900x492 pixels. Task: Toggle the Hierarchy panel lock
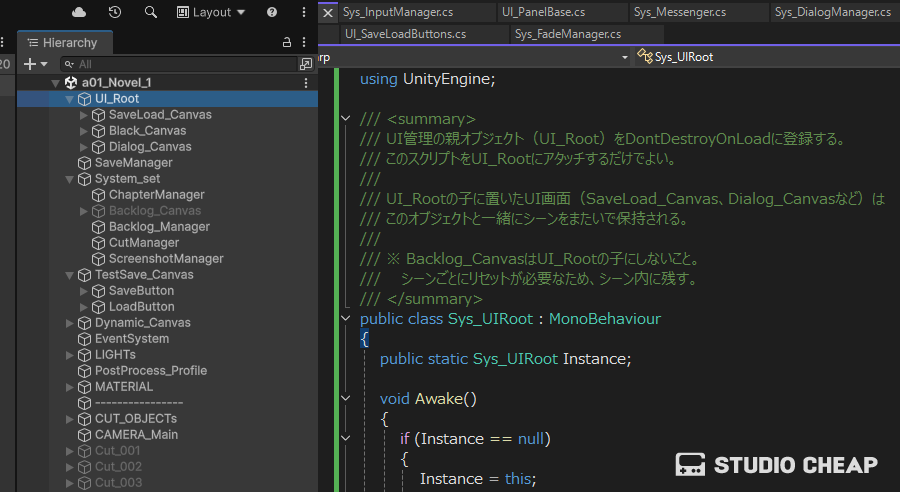point(287,42)
